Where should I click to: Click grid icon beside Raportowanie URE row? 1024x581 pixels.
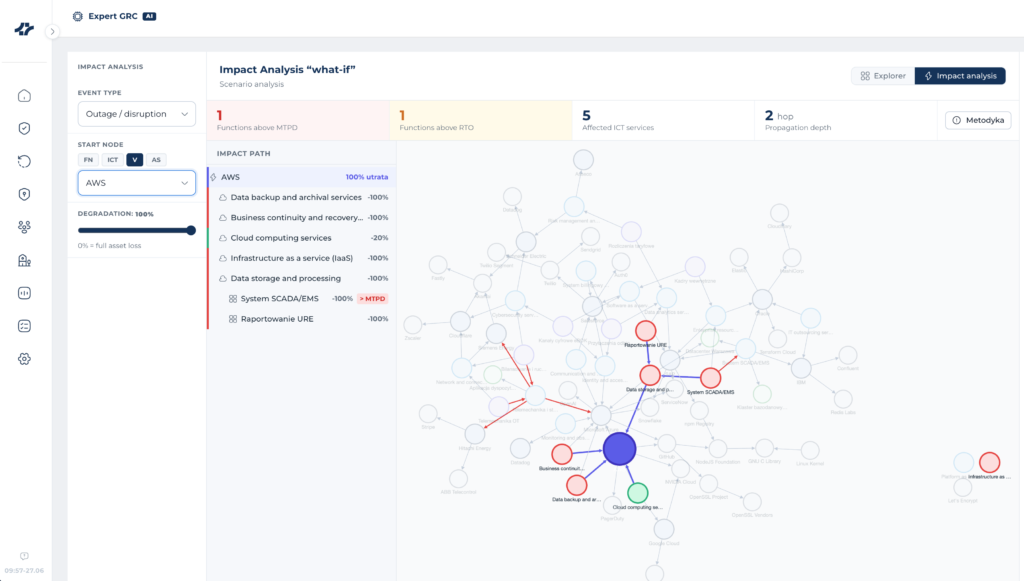pos(232,319)
